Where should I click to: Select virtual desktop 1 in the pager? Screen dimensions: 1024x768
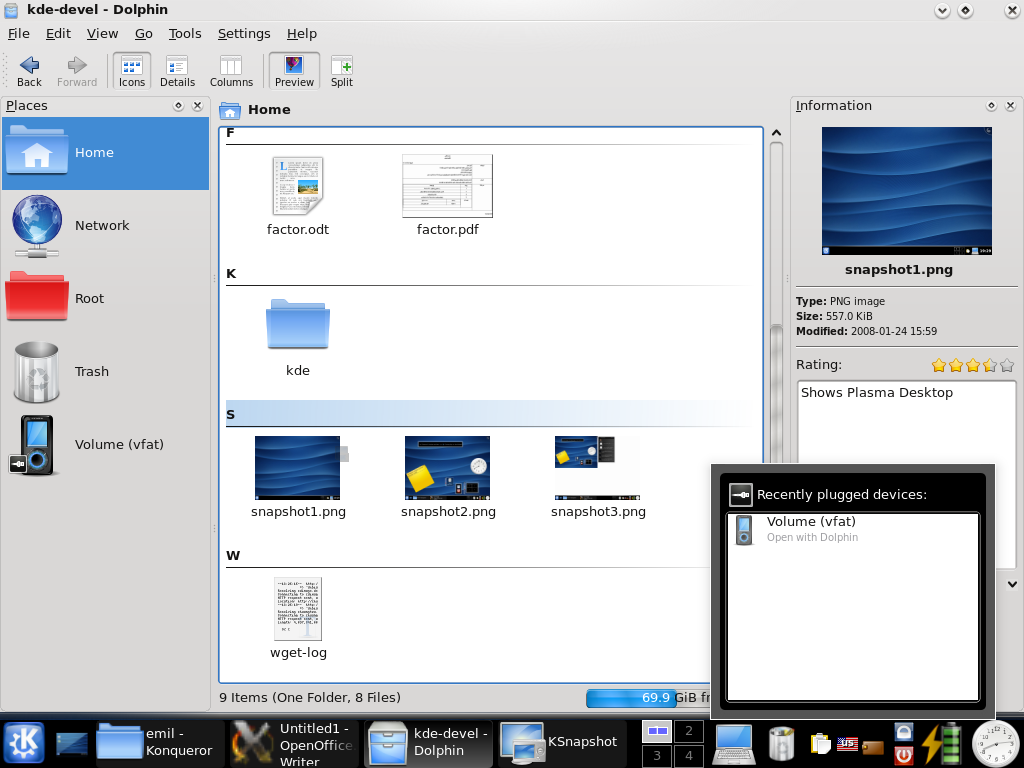657,731
